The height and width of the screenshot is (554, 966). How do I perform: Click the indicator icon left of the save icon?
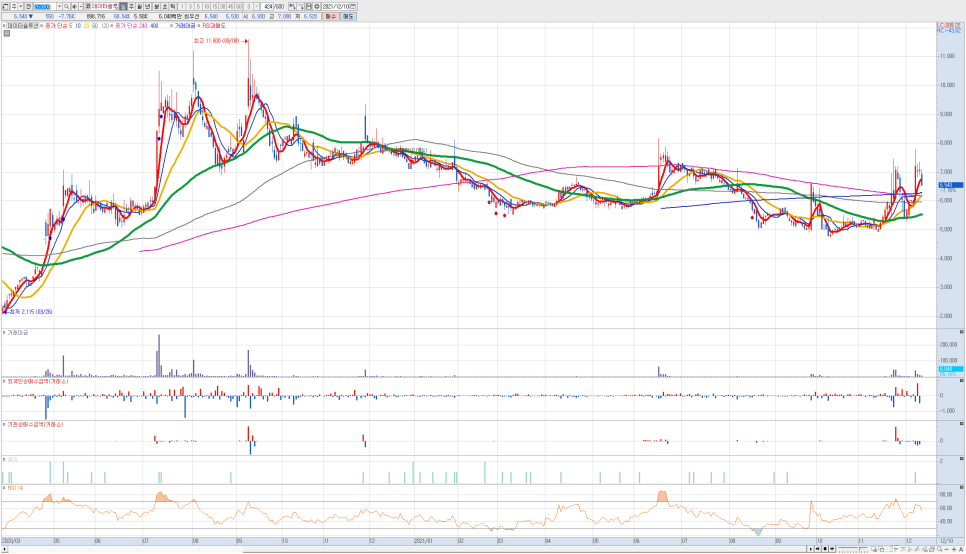point(300,6)
